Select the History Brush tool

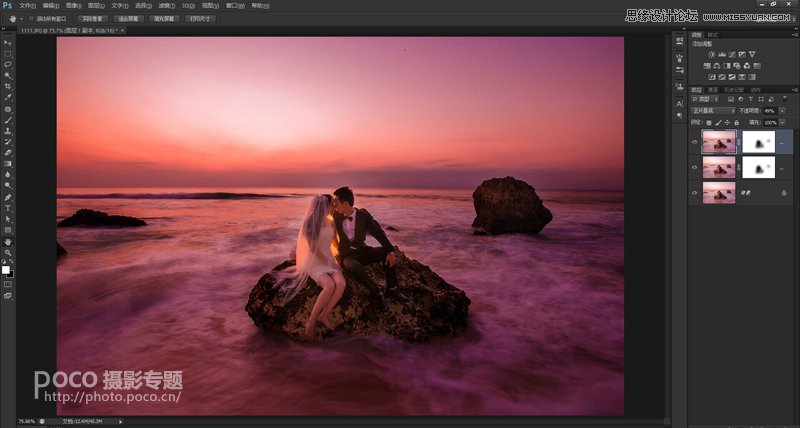[8, 142]
